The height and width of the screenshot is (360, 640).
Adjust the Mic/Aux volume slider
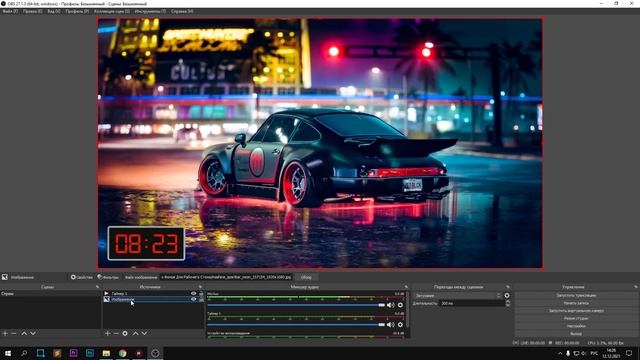(x=296, y=305)
